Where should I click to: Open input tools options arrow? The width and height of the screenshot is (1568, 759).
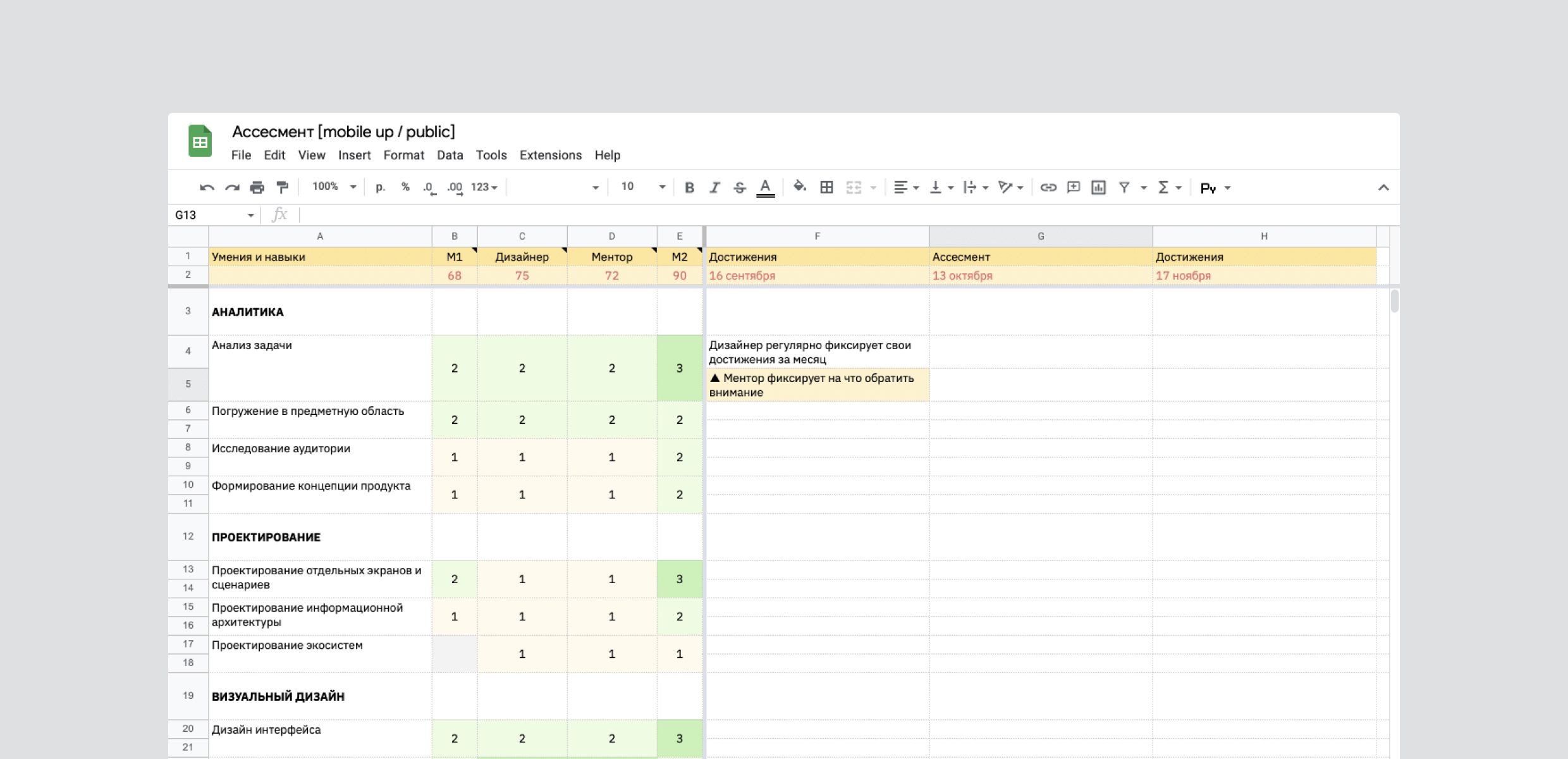click(1227, 188)
